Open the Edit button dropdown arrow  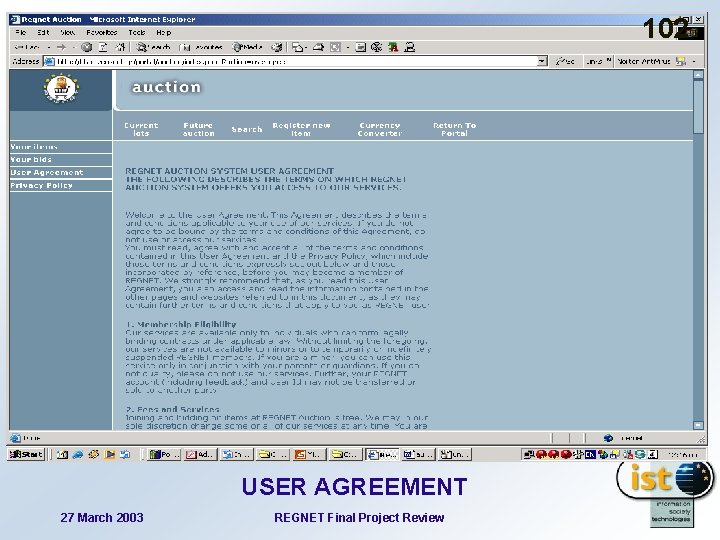tap(348, 47)
